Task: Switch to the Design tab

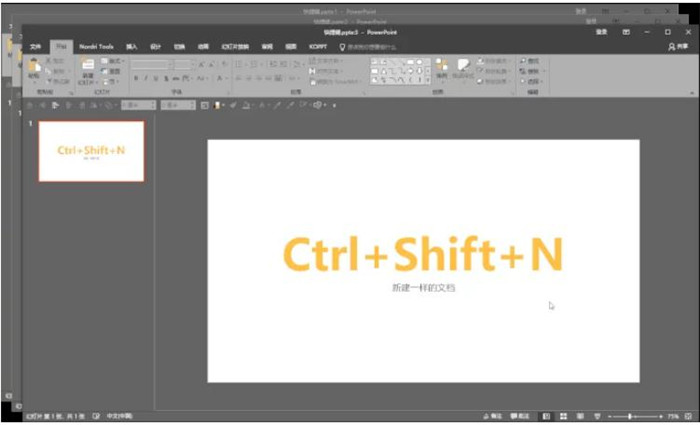Action: coord(155,46)
